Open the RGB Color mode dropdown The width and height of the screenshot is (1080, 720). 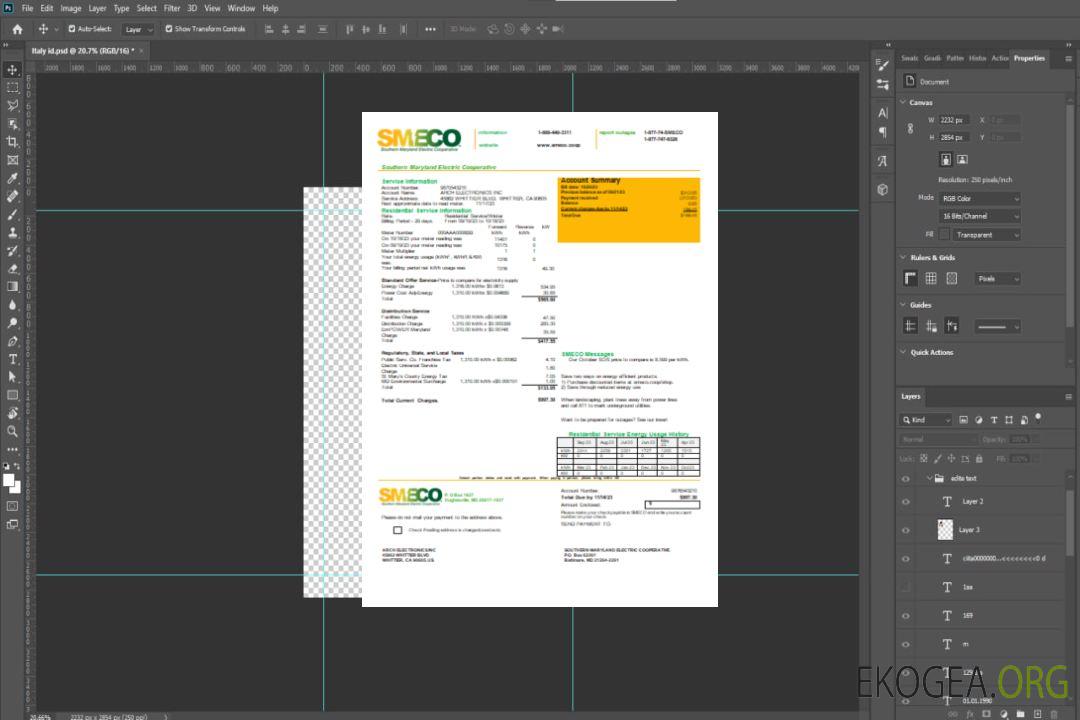(979, 198)
